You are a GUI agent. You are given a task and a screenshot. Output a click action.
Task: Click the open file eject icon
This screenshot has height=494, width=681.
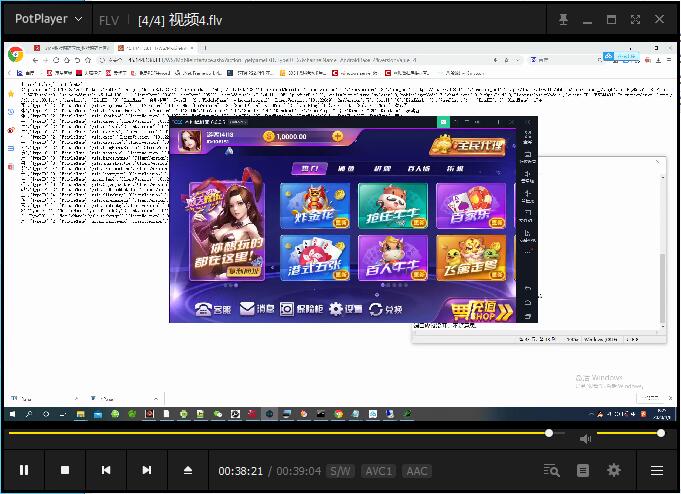click(188, 470)
